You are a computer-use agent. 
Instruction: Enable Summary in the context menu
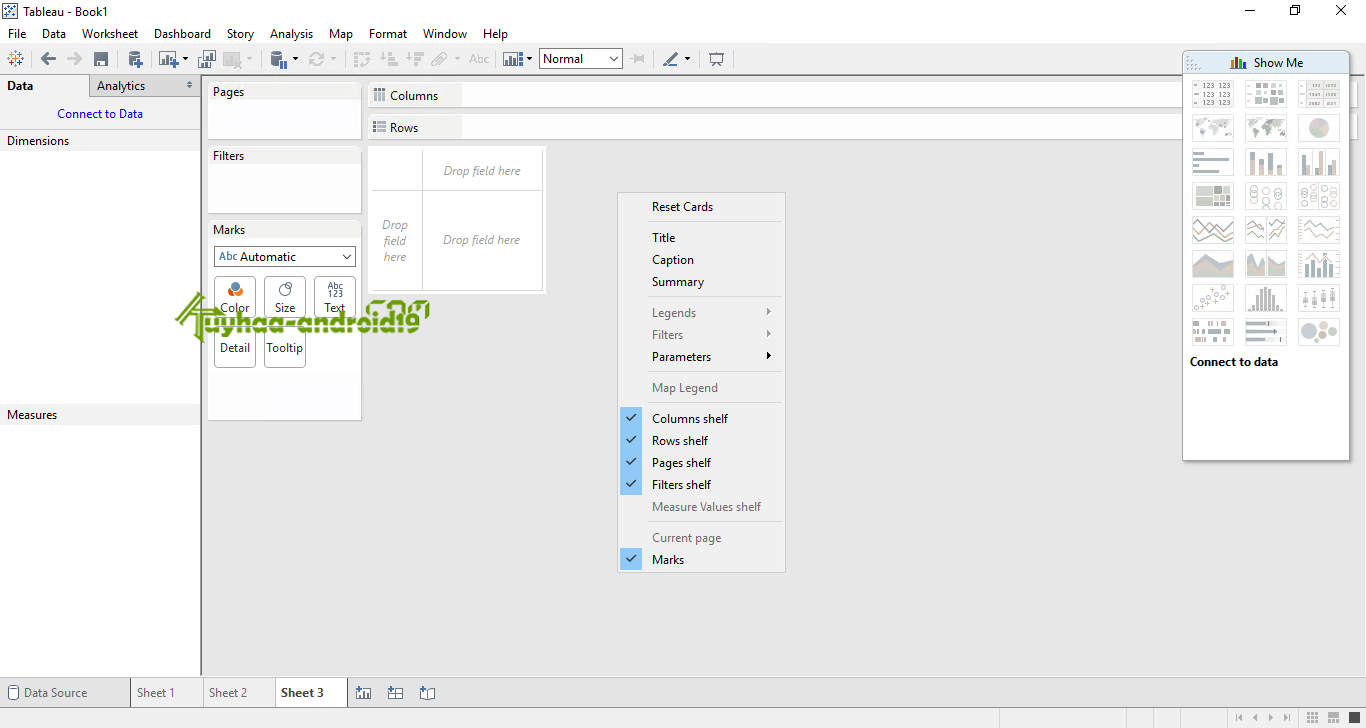[x=678, y=281]
